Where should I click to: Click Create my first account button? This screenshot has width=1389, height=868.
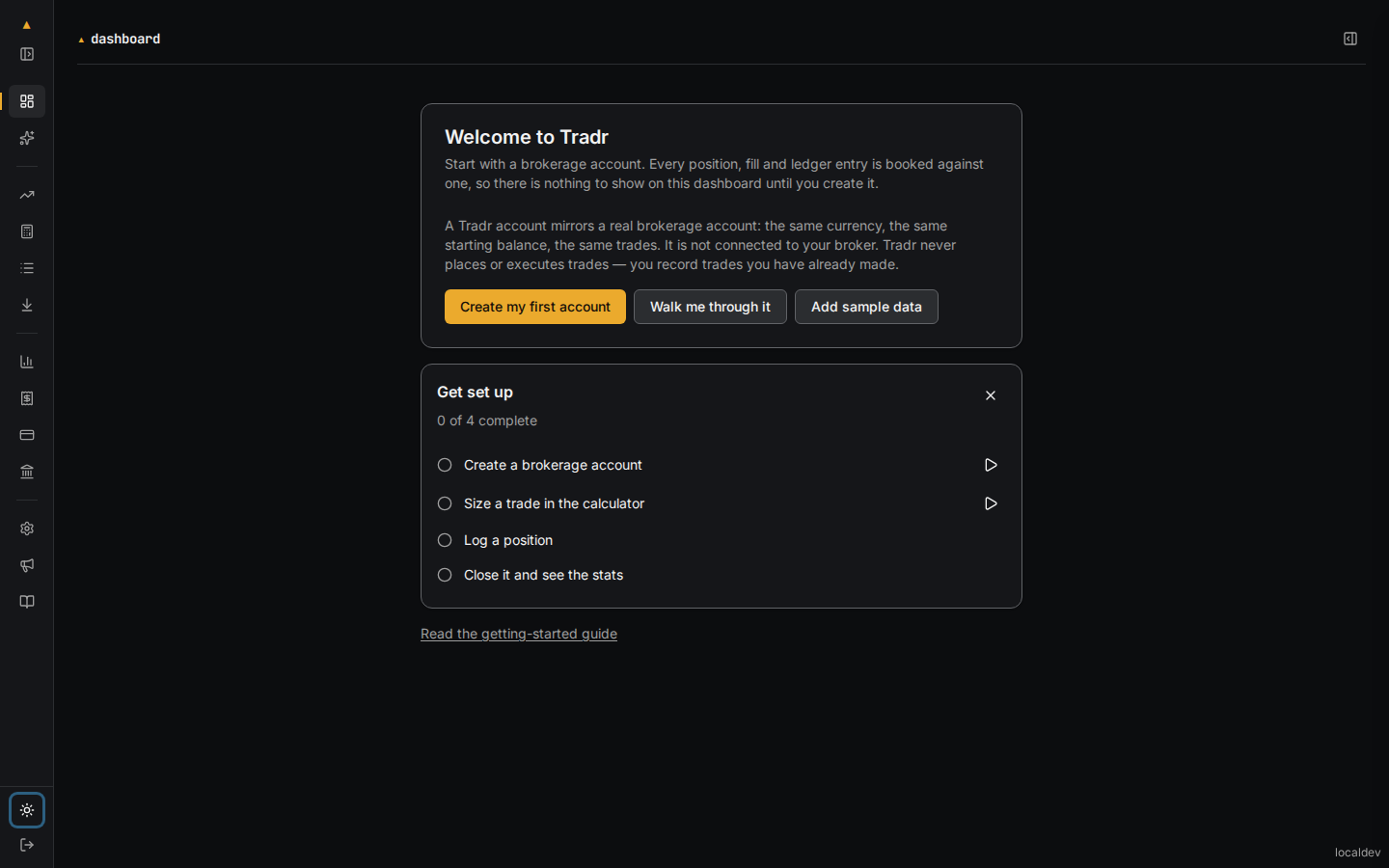click(x=535, y=307)
